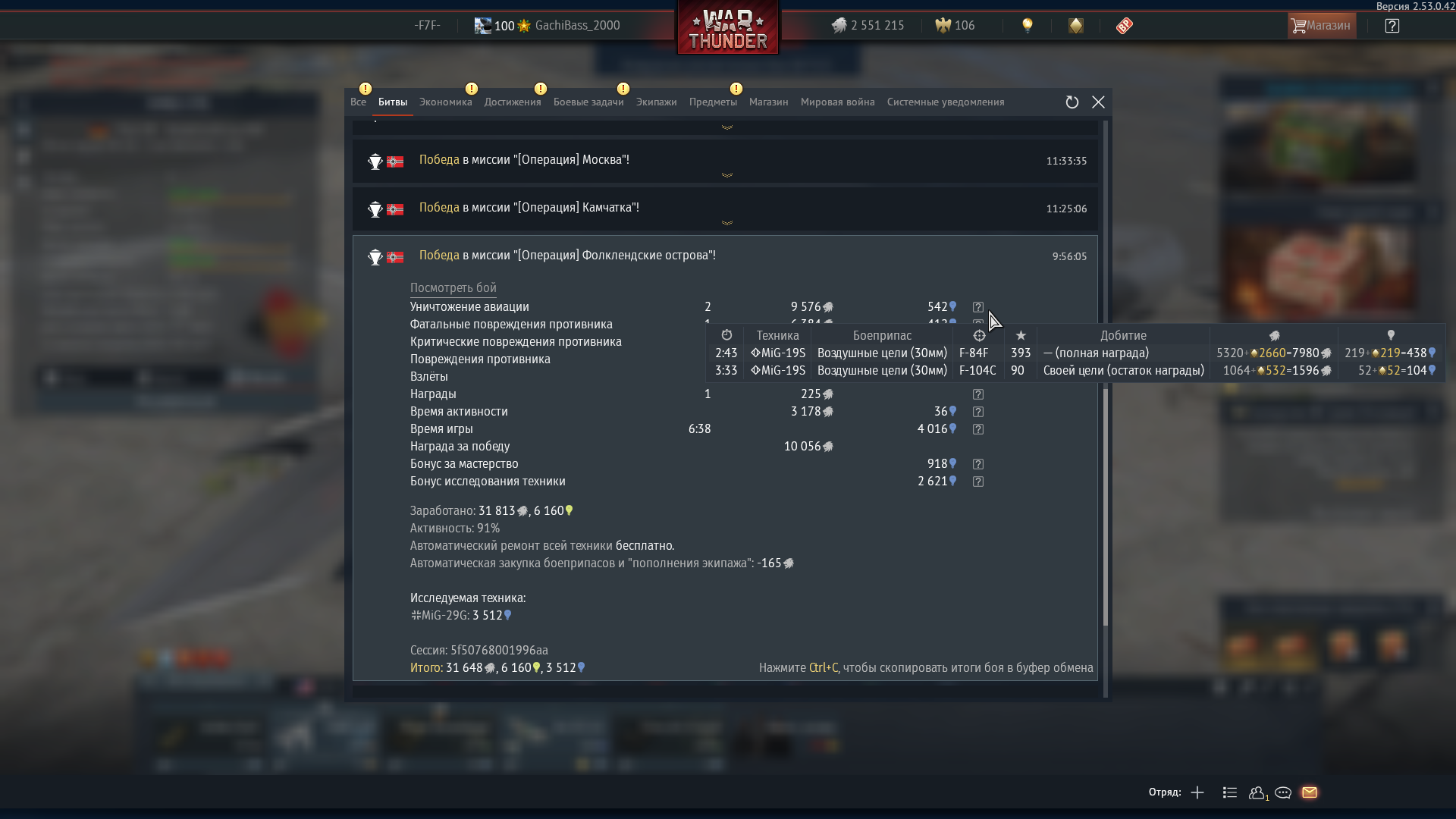Viewport: 1456px width, 819px height.
Task: Click the red ticket icon in top bar
Action: pos(1125,26)
